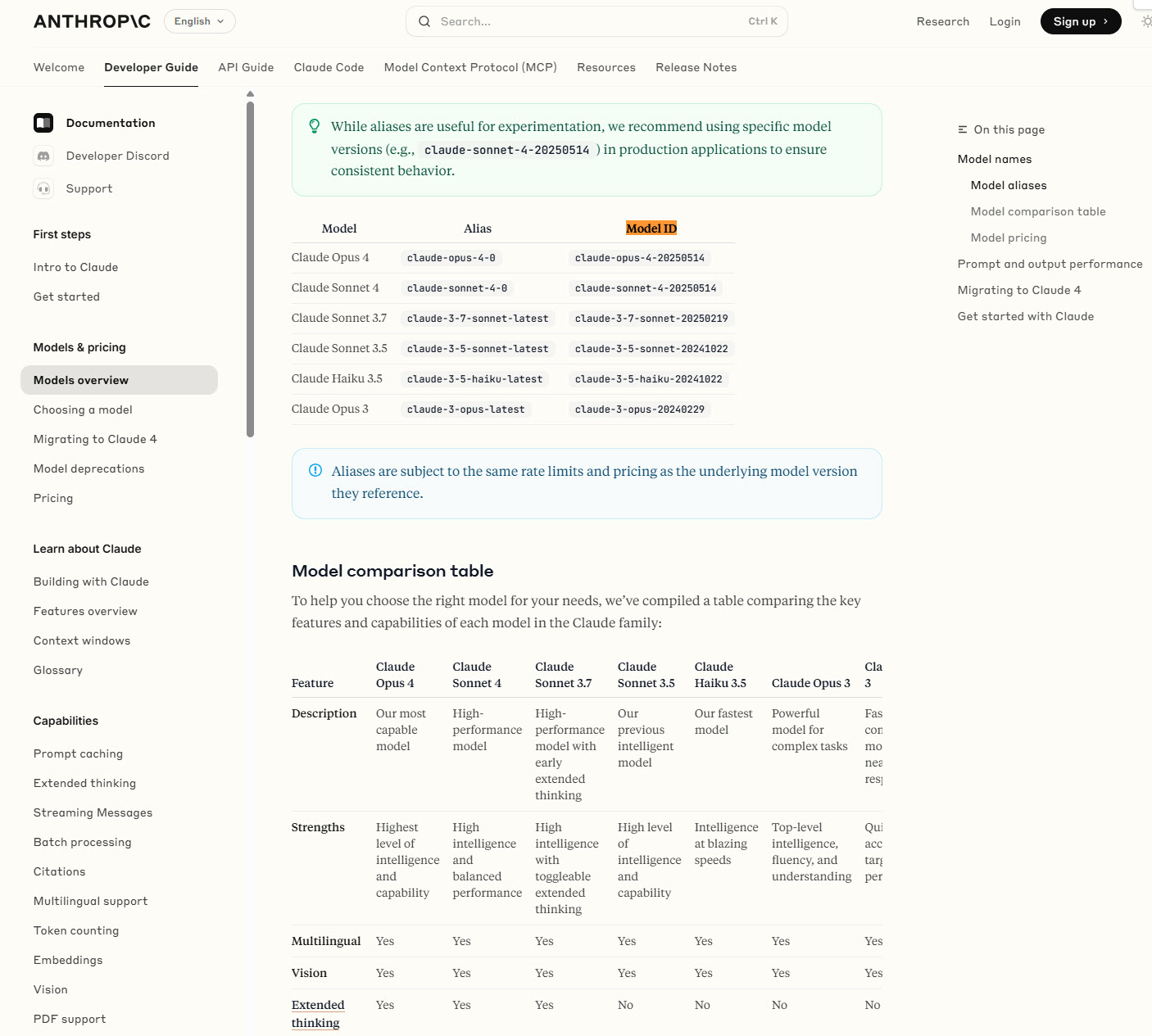Click the Anthropic logo

(x=92, y=21)
